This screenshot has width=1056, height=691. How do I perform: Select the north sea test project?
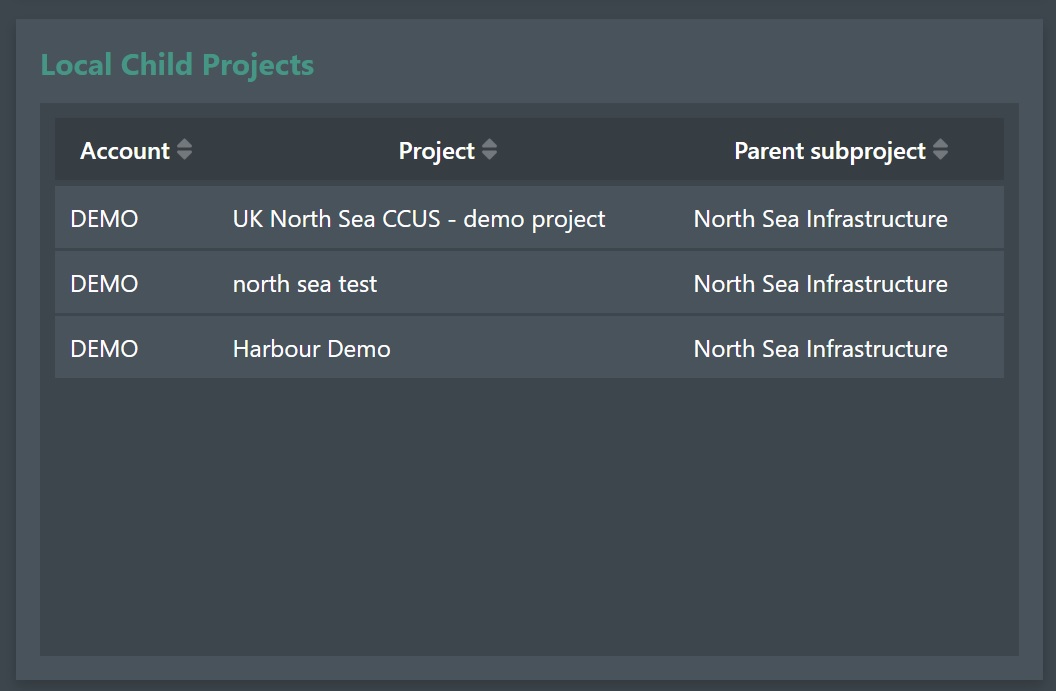tap(305, 284)
